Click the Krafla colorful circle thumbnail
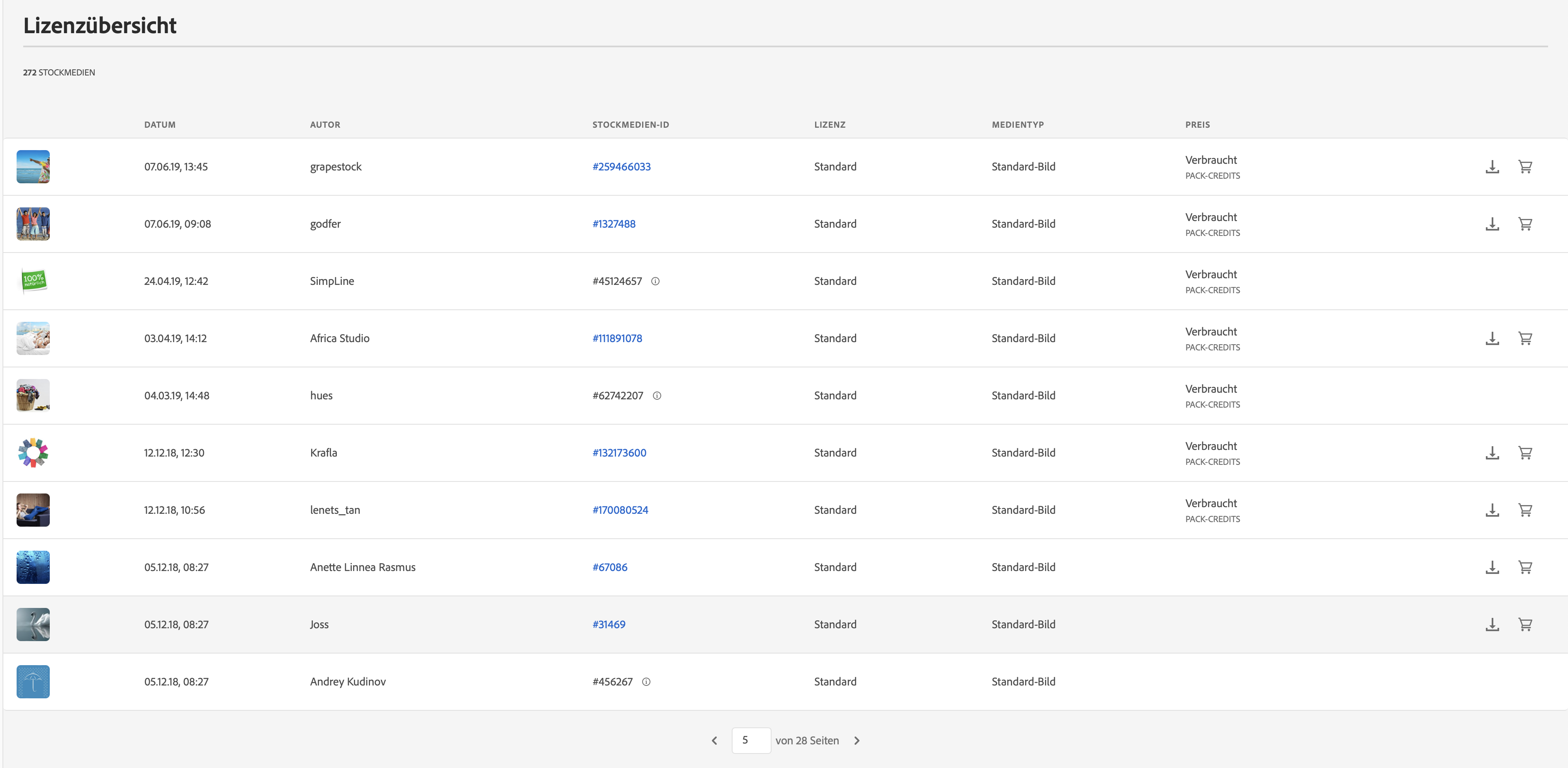This screenshot has height=768, width=1568. click(x=33, y=453)
